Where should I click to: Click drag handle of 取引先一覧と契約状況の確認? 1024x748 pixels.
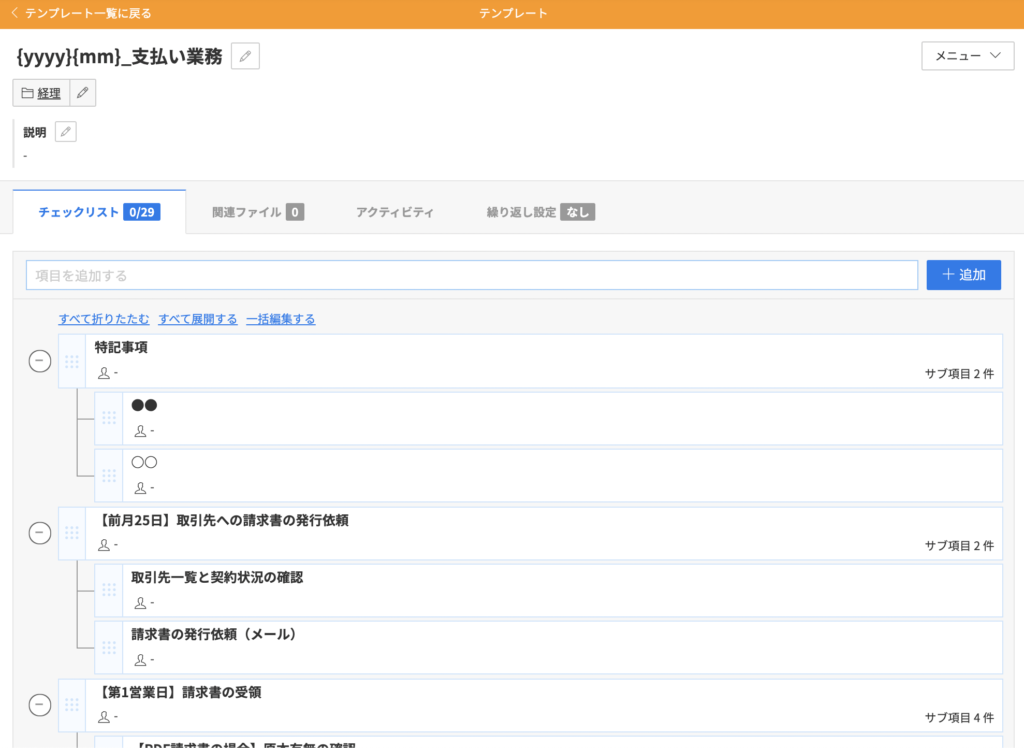coord(109,590)
